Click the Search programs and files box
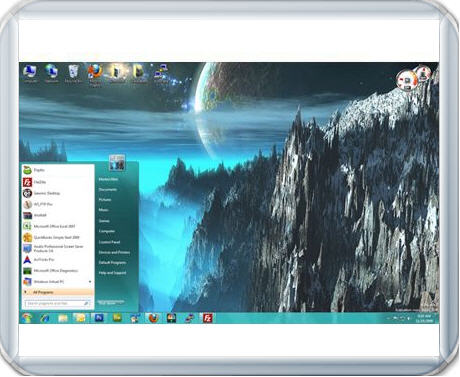 tap(57, 304)
